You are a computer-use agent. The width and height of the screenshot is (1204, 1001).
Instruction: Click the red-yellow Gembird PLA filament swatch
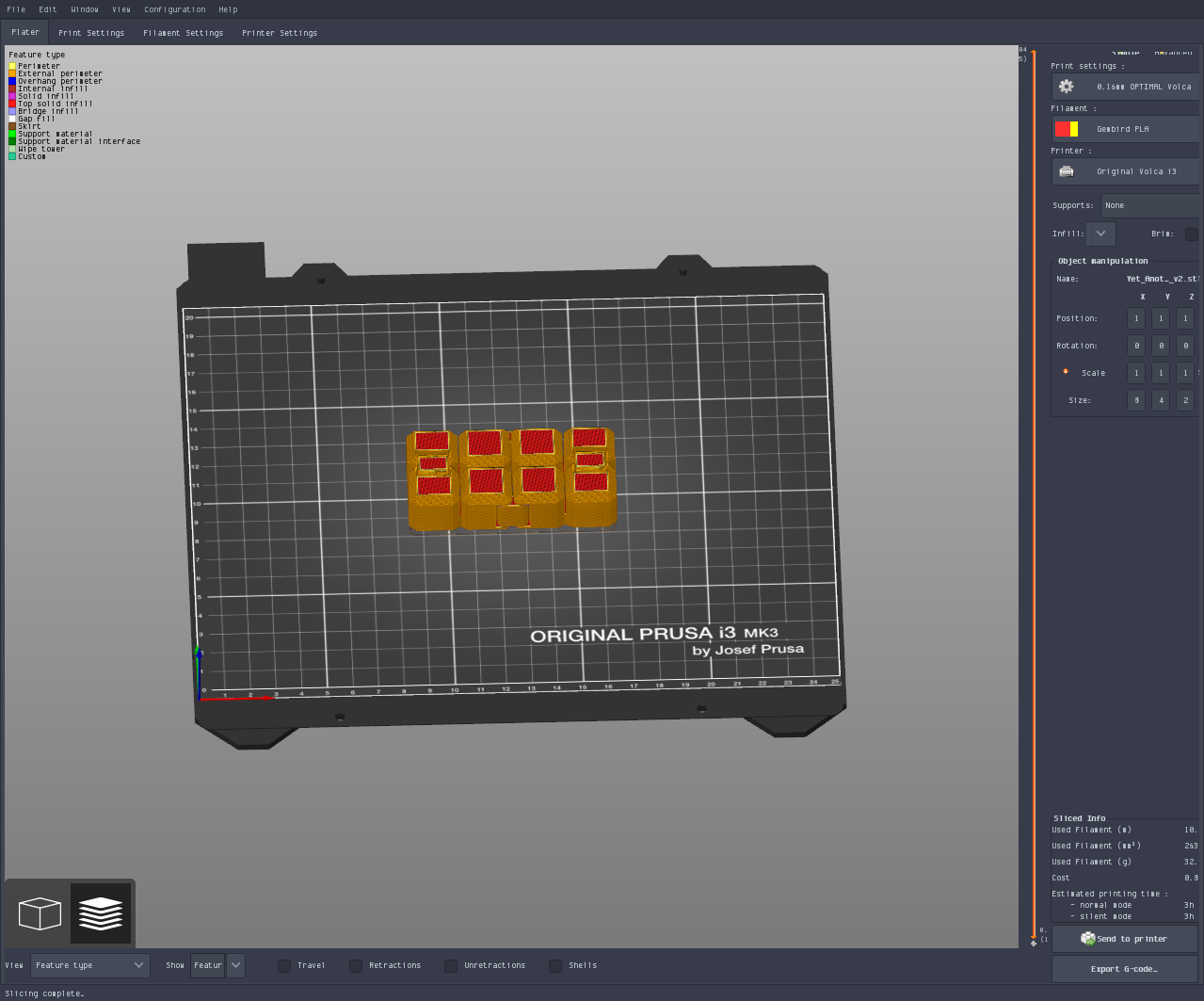pos(1067,129)
